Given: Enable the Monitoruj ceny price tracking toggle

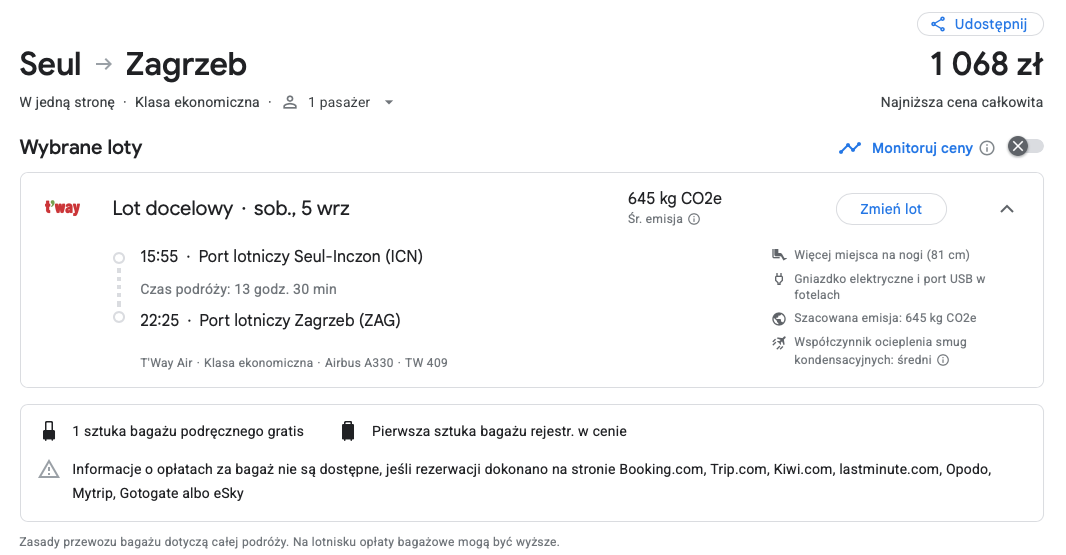Looking at the screenshot, I should (1026, 146).
